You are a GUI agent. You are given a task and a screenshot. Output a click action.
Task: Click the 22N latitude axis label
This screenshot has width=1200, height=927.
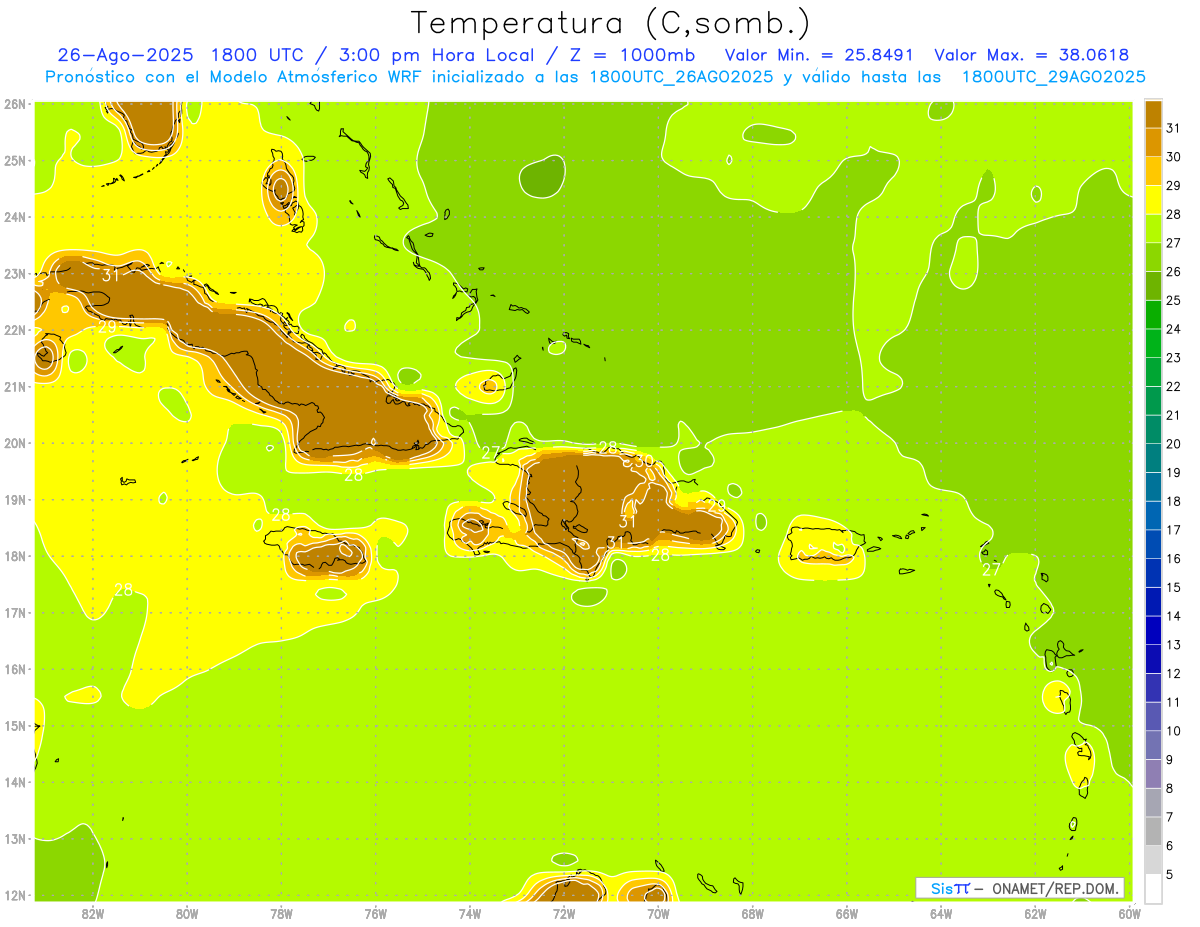[15, 330]
